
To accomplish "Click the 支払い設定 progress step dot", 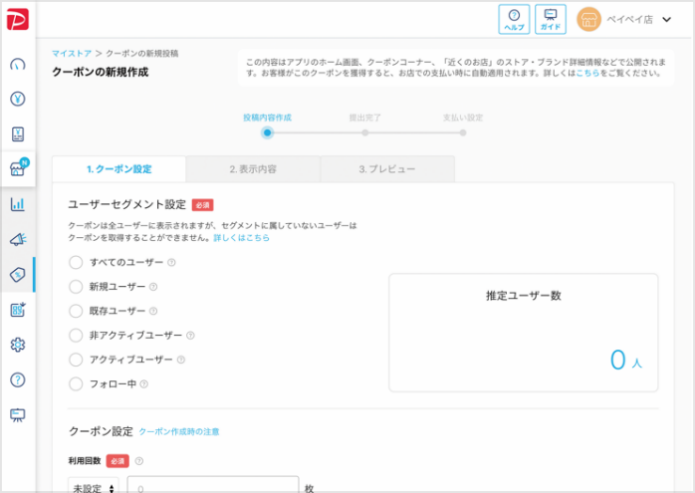I will tap(463, 133).
